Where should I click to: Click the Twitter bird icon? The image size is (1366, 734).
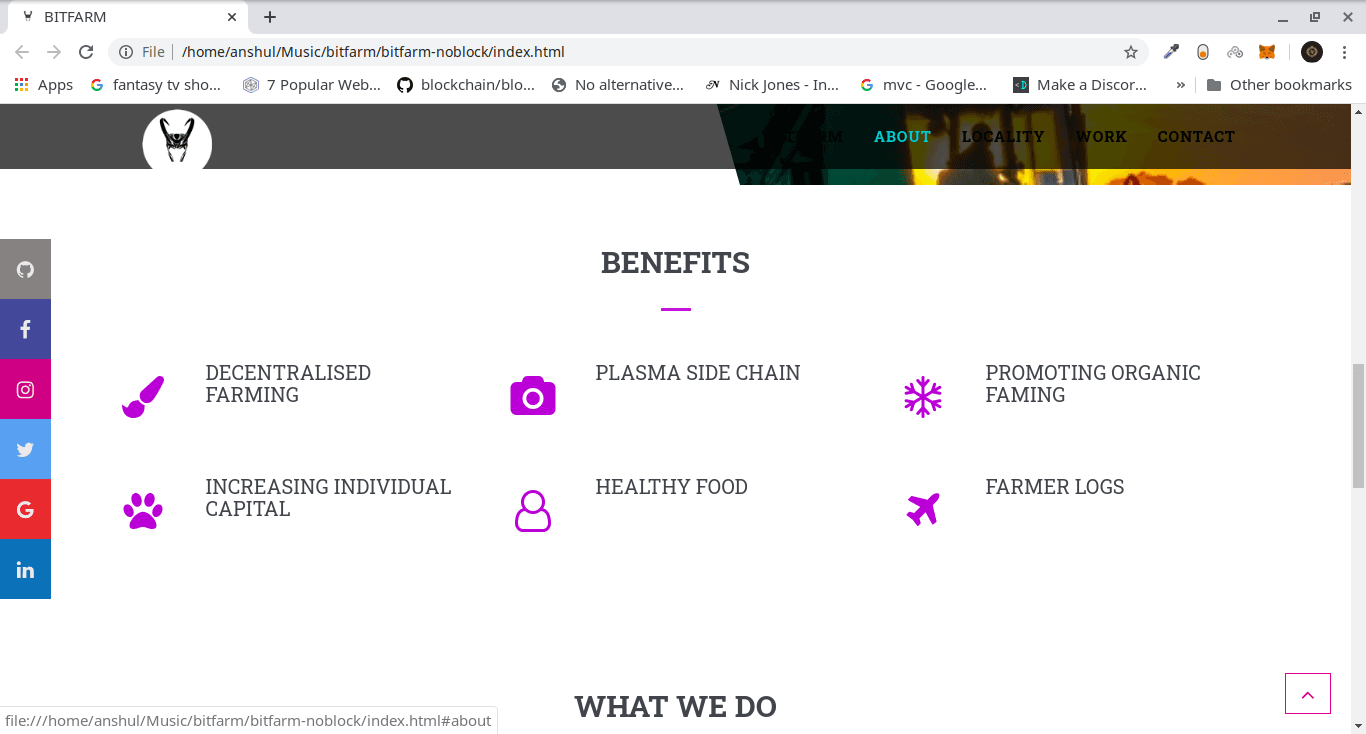click(x=25, y=449)
